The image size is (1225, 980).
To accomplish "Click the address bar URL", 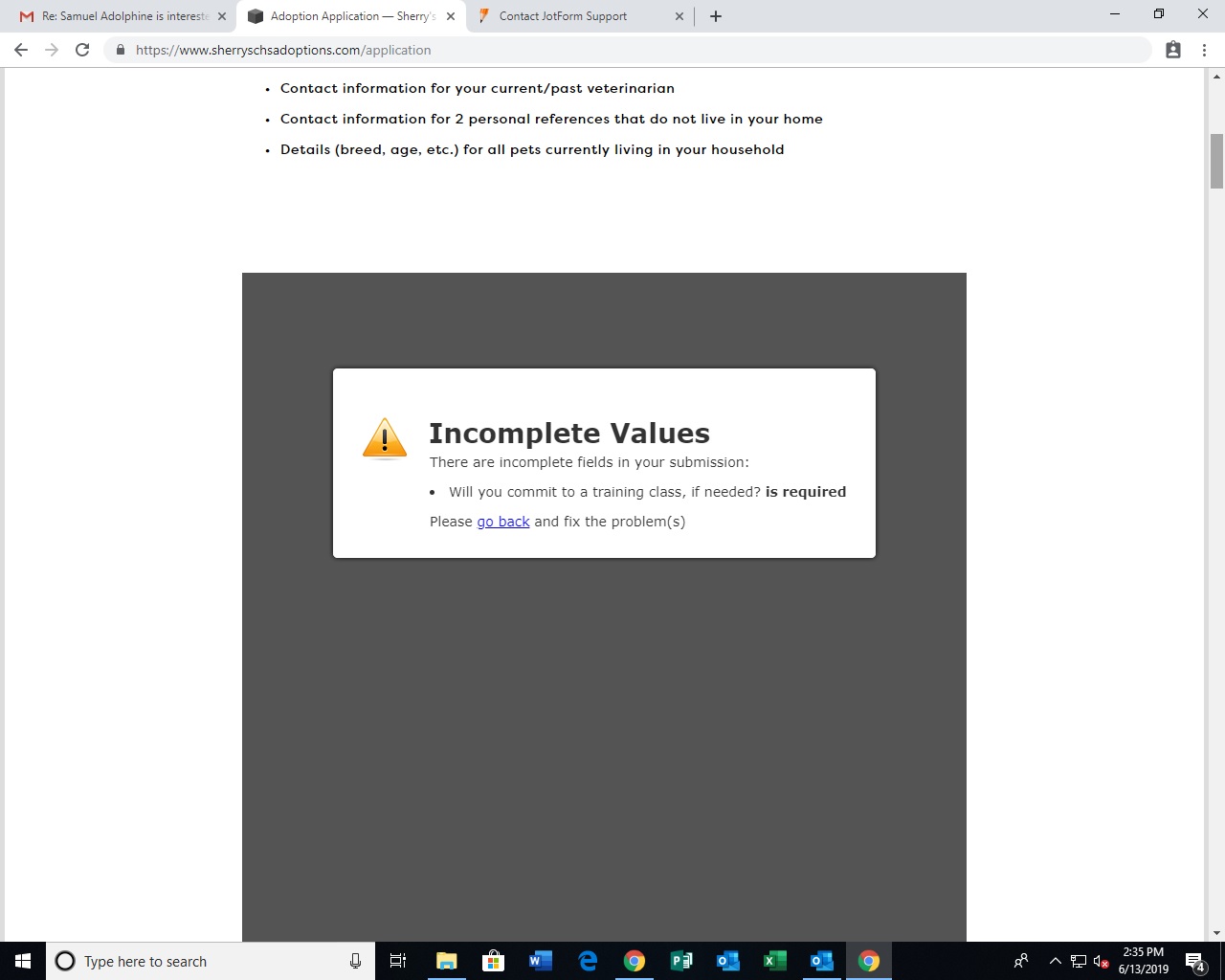I will pos(283,50).
